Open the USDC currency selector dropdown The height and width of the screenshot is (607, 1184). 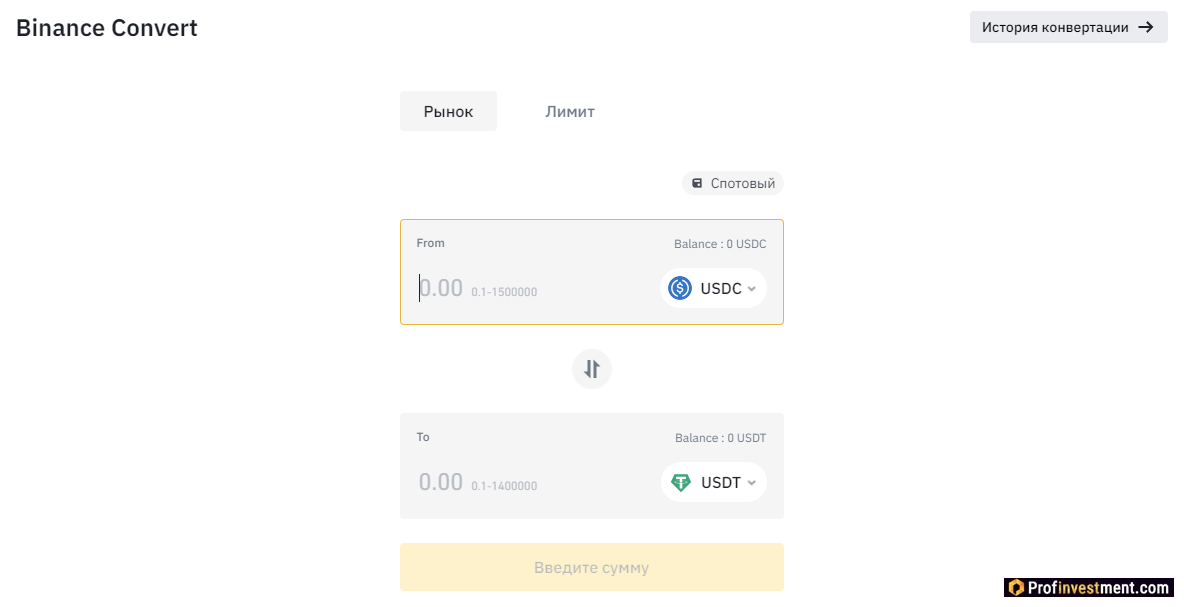[x=712, y=287]
